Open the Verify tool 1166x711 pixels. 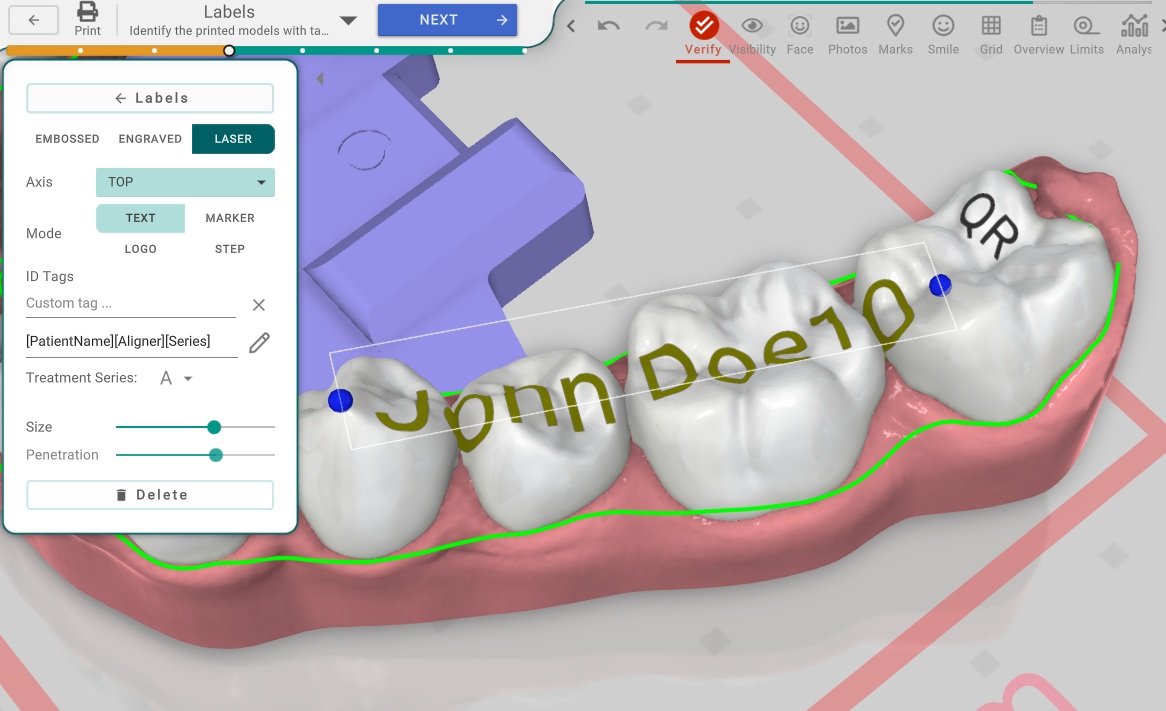click(703, 34)
